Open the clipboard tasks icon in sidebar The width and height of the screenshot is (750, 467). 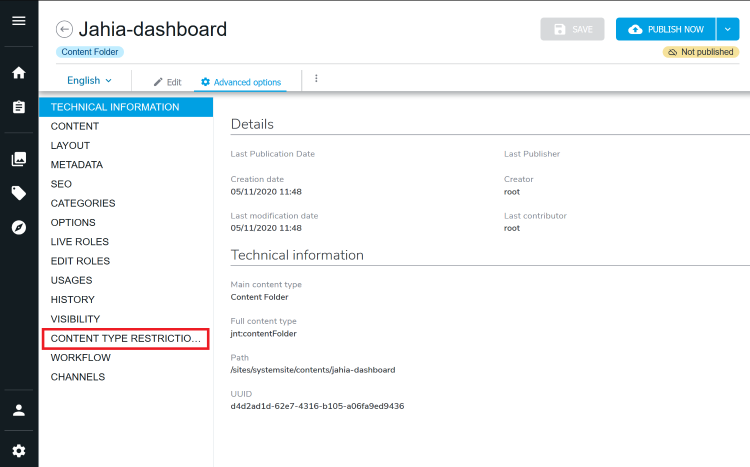[19, 107]
